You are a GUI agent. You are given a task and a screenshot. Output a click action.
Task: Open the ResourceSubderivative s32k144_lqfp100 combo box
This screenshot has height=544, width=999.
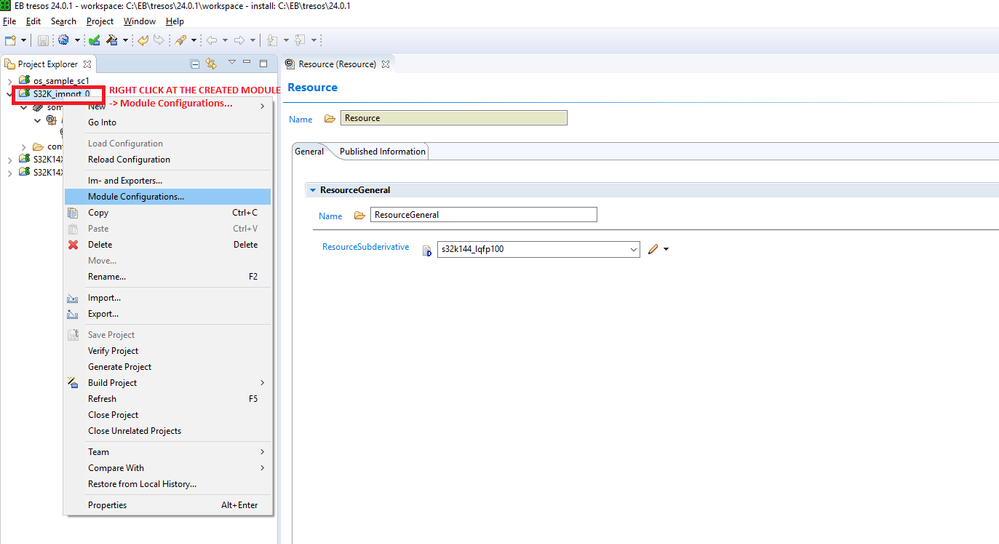[x=538, y=249]
